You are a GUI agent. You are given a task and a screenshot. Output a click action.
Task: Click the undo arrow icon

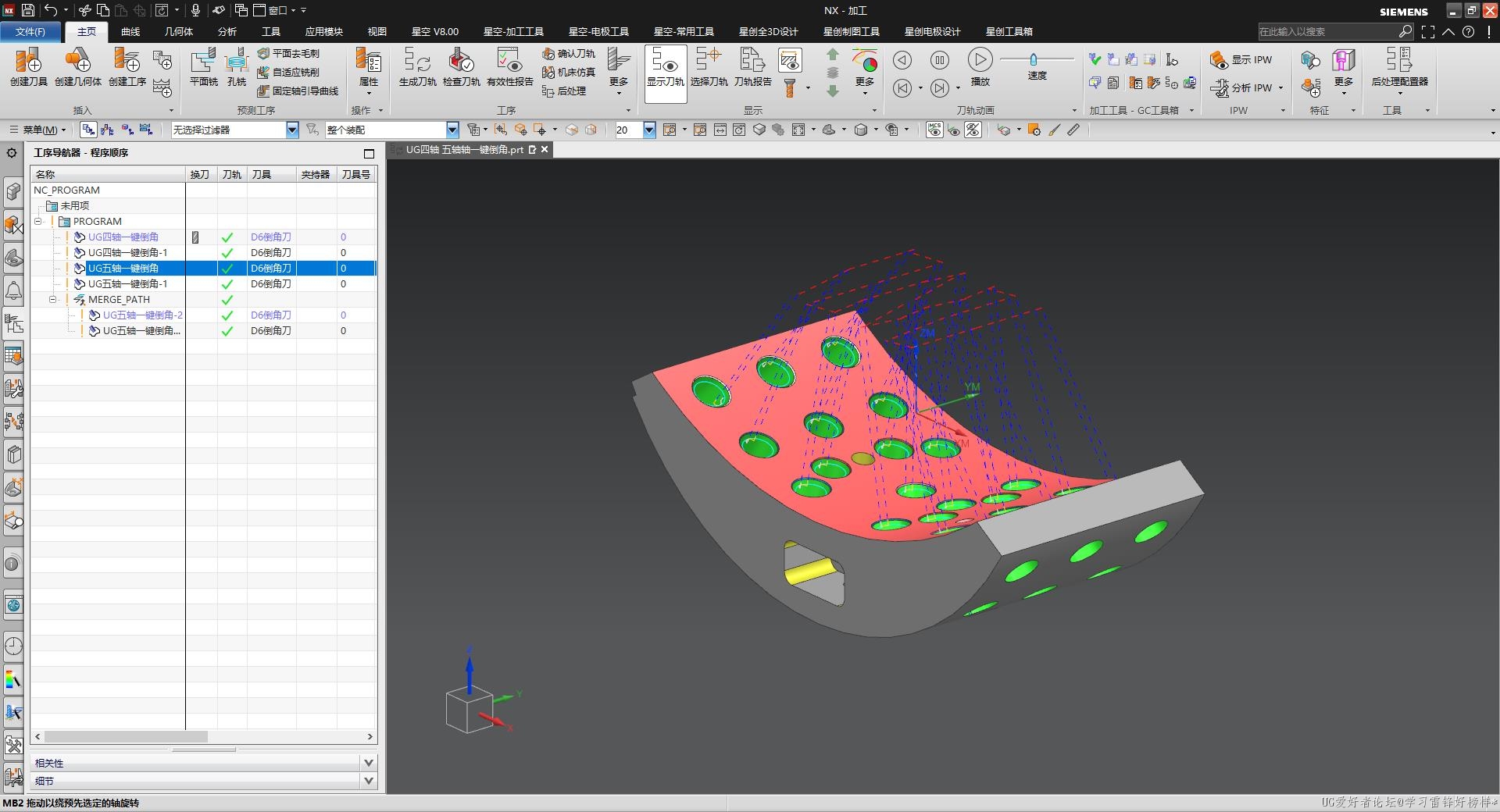pyautogui.click(x=51, y=10)
